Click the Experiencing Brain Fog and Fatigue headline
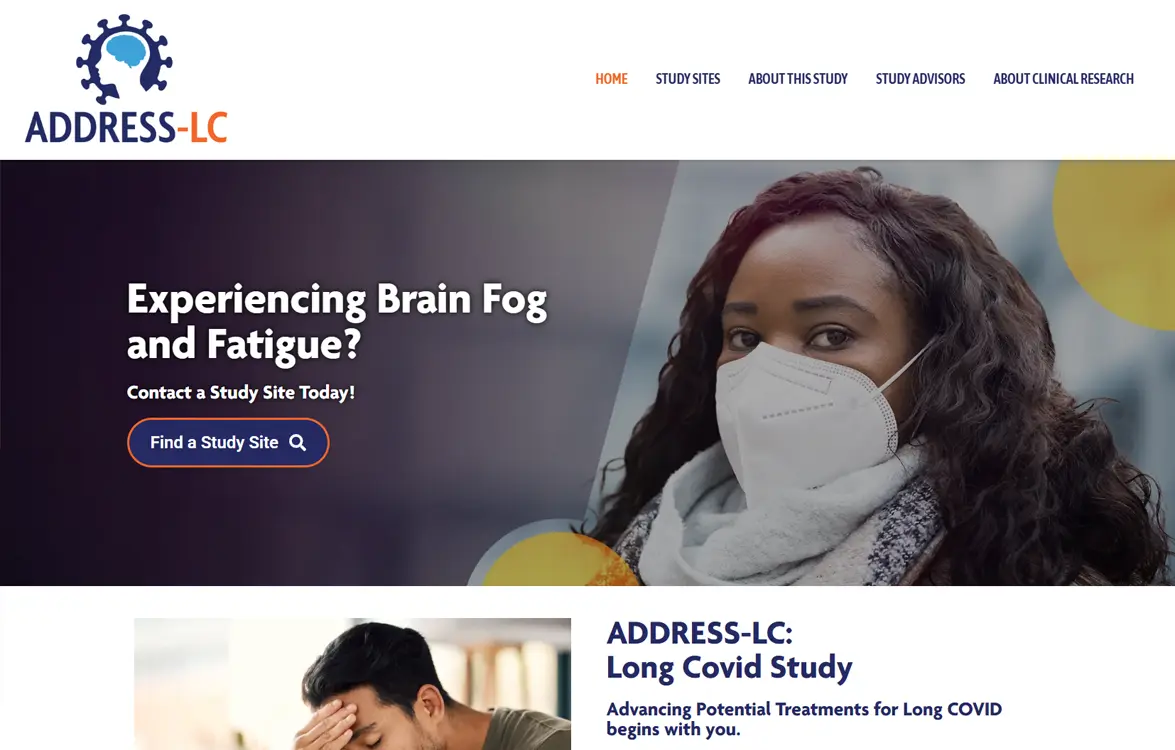The height and width of the screenshot is (750, 1175). point(337,321)
